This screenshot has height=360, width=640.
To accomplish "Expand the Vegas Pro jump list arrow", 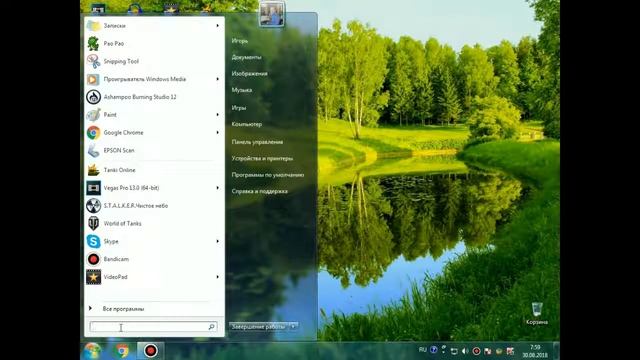I will [x=218, y=188].
